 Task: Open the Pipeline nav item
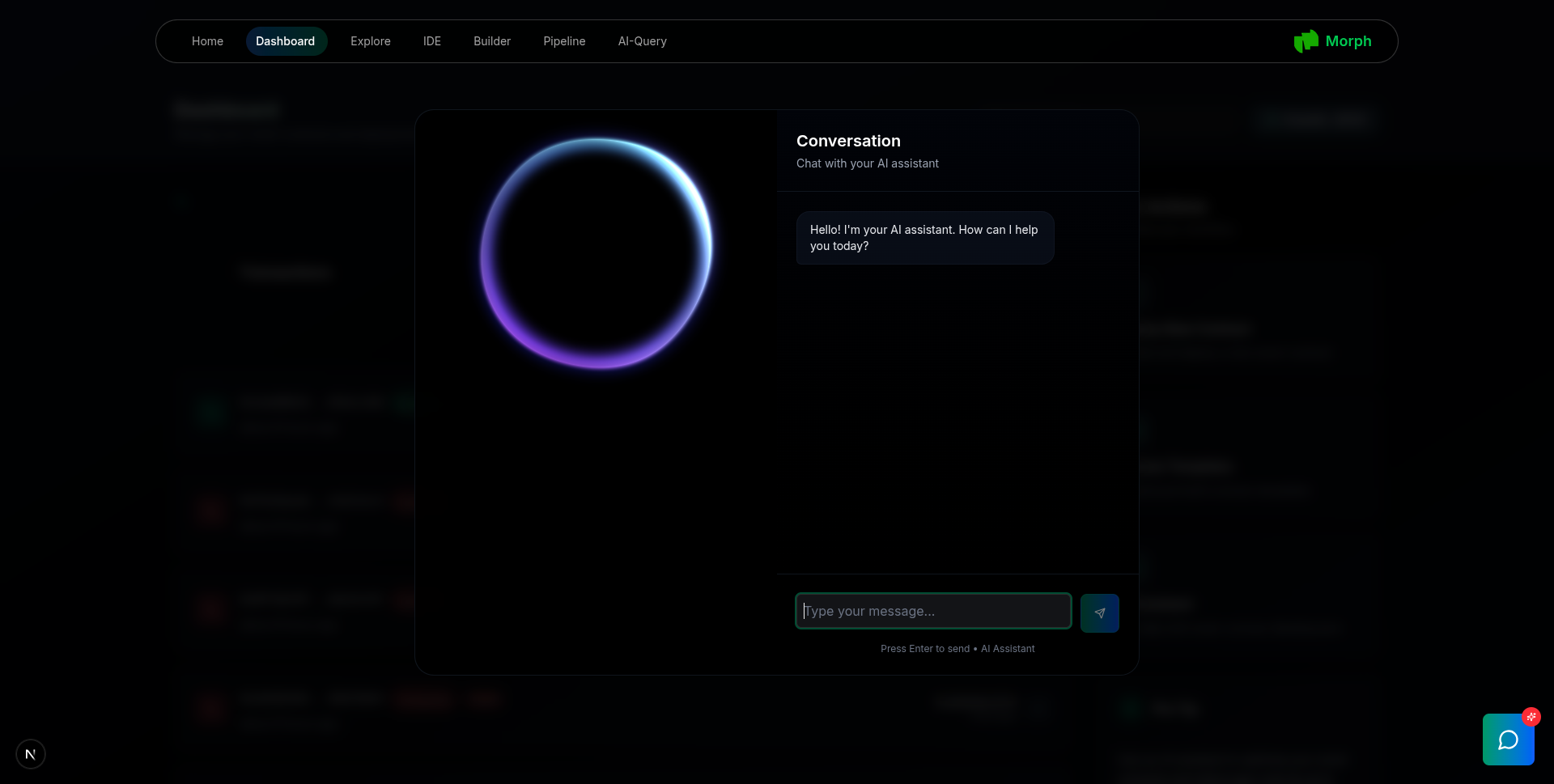[x=564, y=41]
